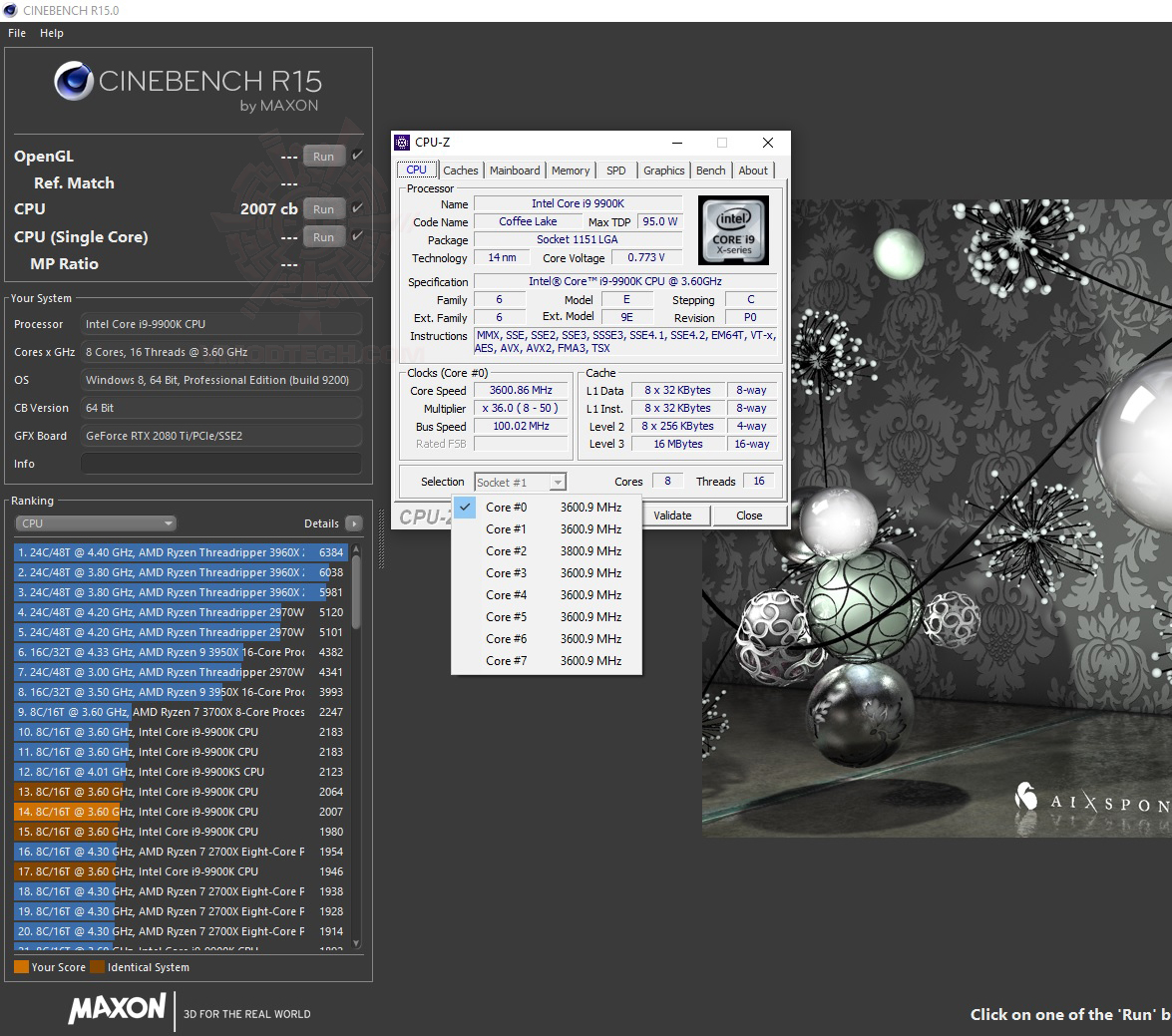Screen dimensions: 1172x1036
Task: Open the Help menu
Action: point(52,33)
